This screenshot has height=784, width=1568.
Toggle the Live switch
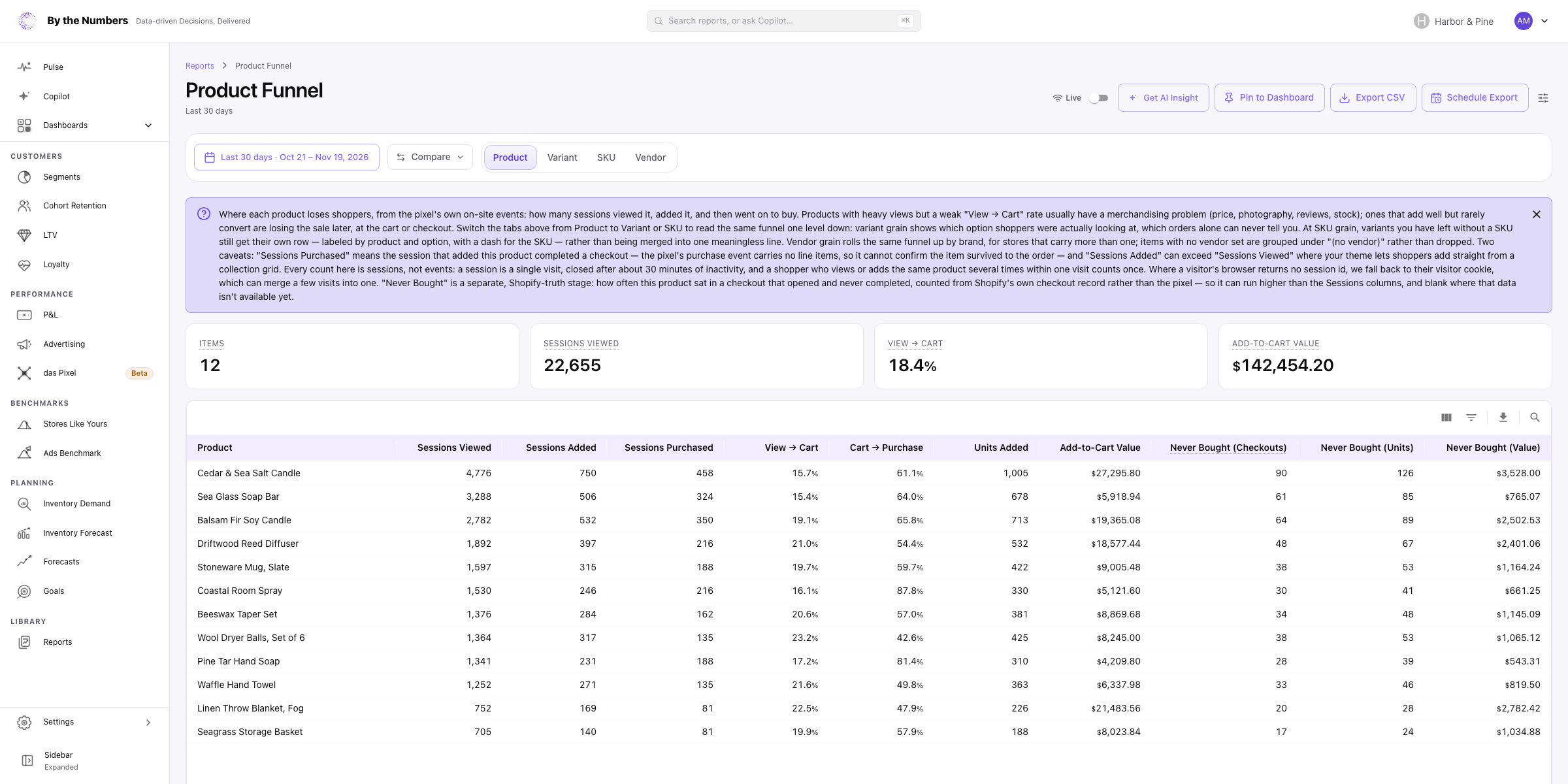1099,98
